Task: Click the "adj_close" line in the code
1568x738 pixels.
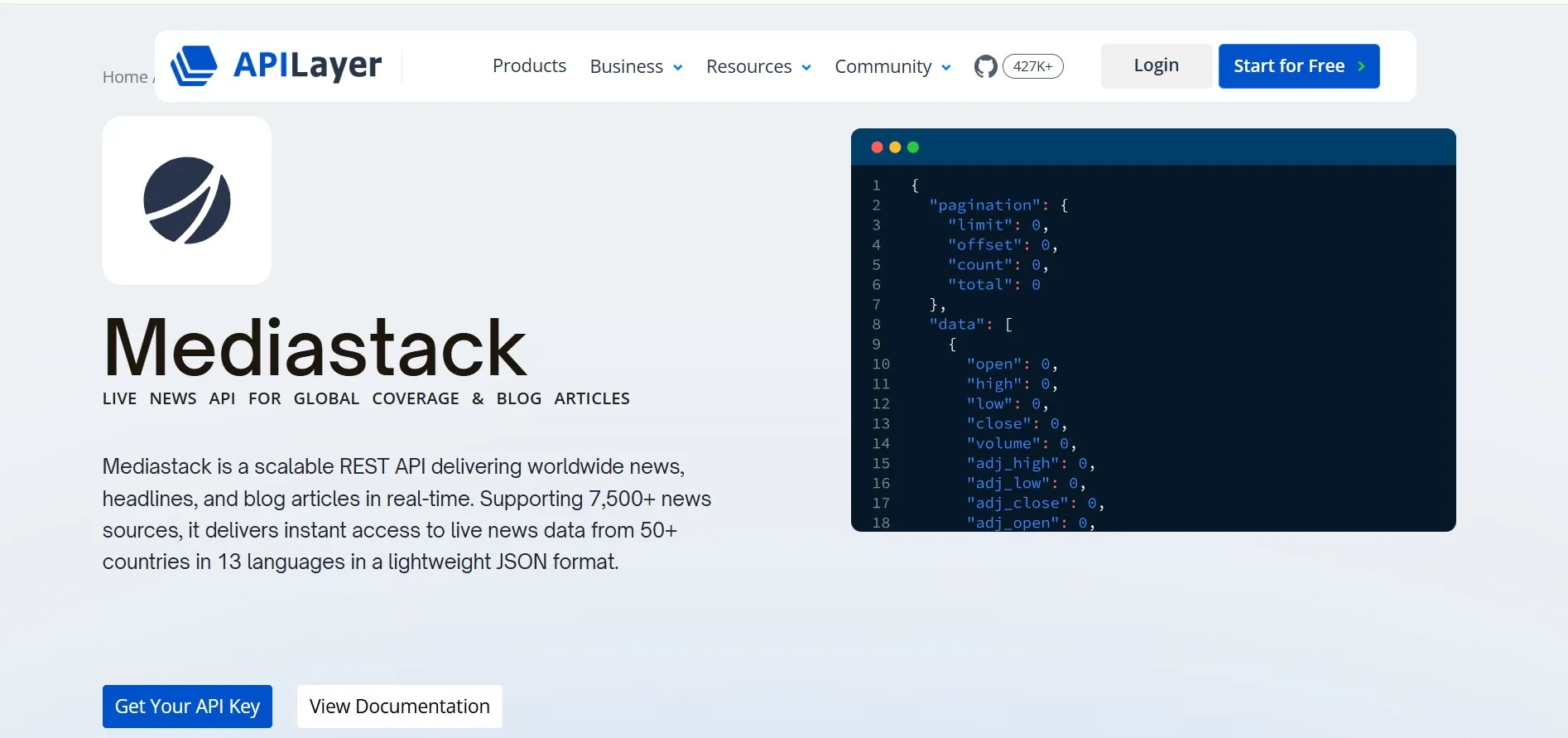Action: pyautogui.click(x=1035, y=503)
